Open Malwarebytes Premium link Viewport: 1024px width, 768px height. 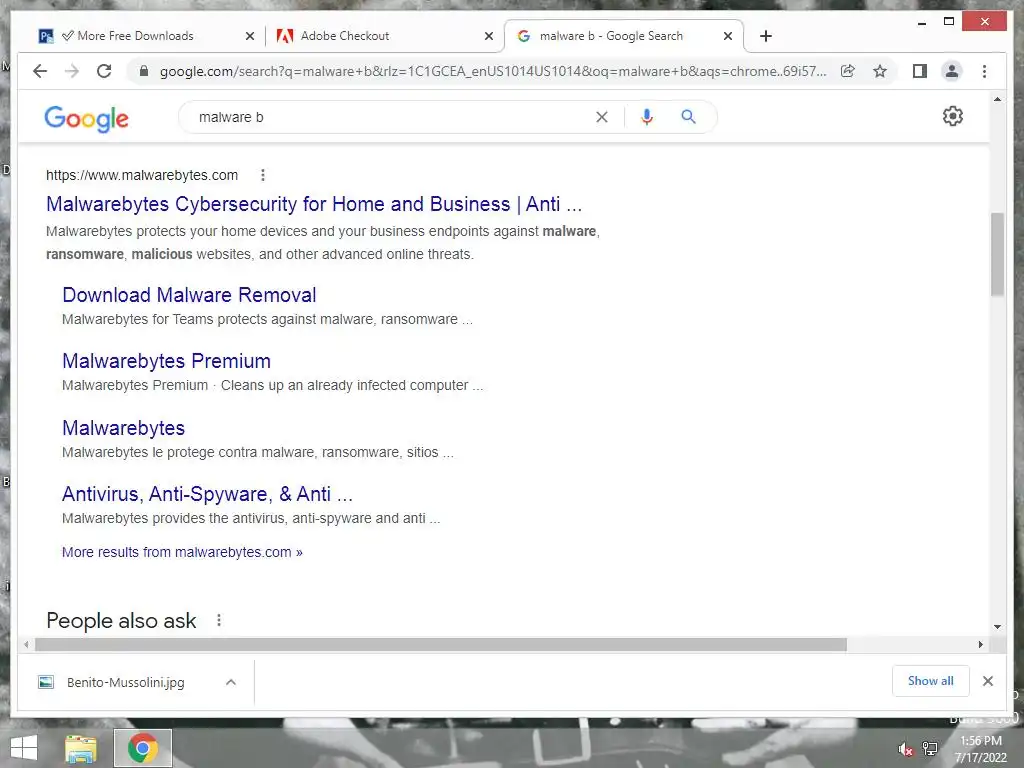click(x=167, y=360)
